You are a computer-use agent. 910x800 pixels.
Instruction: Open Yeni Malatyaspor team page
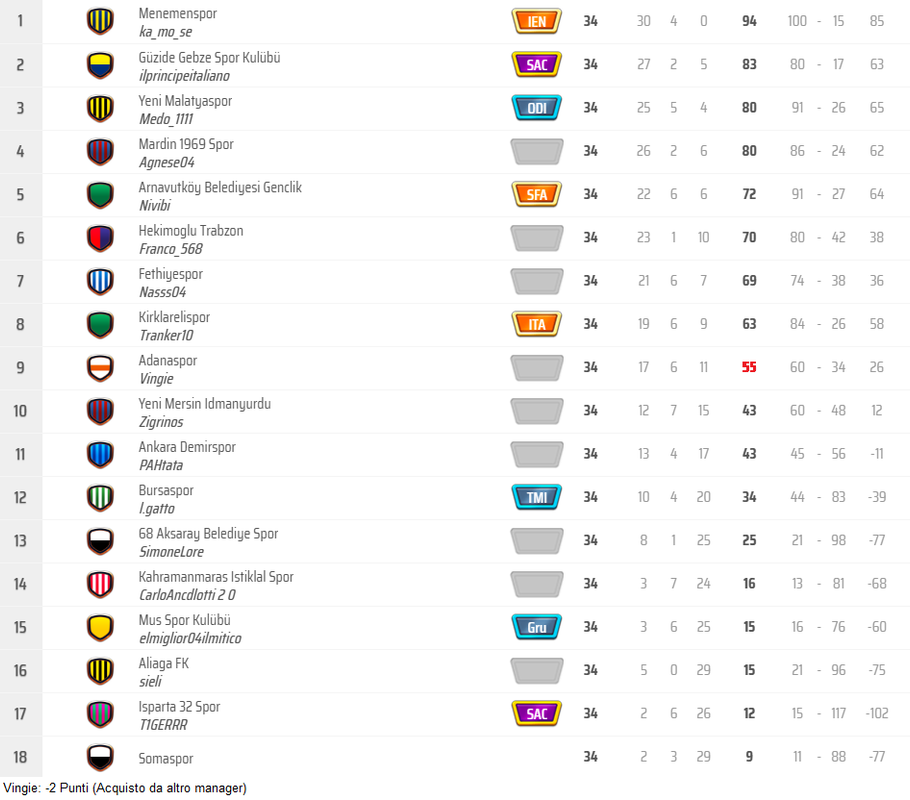coord(185,101)
